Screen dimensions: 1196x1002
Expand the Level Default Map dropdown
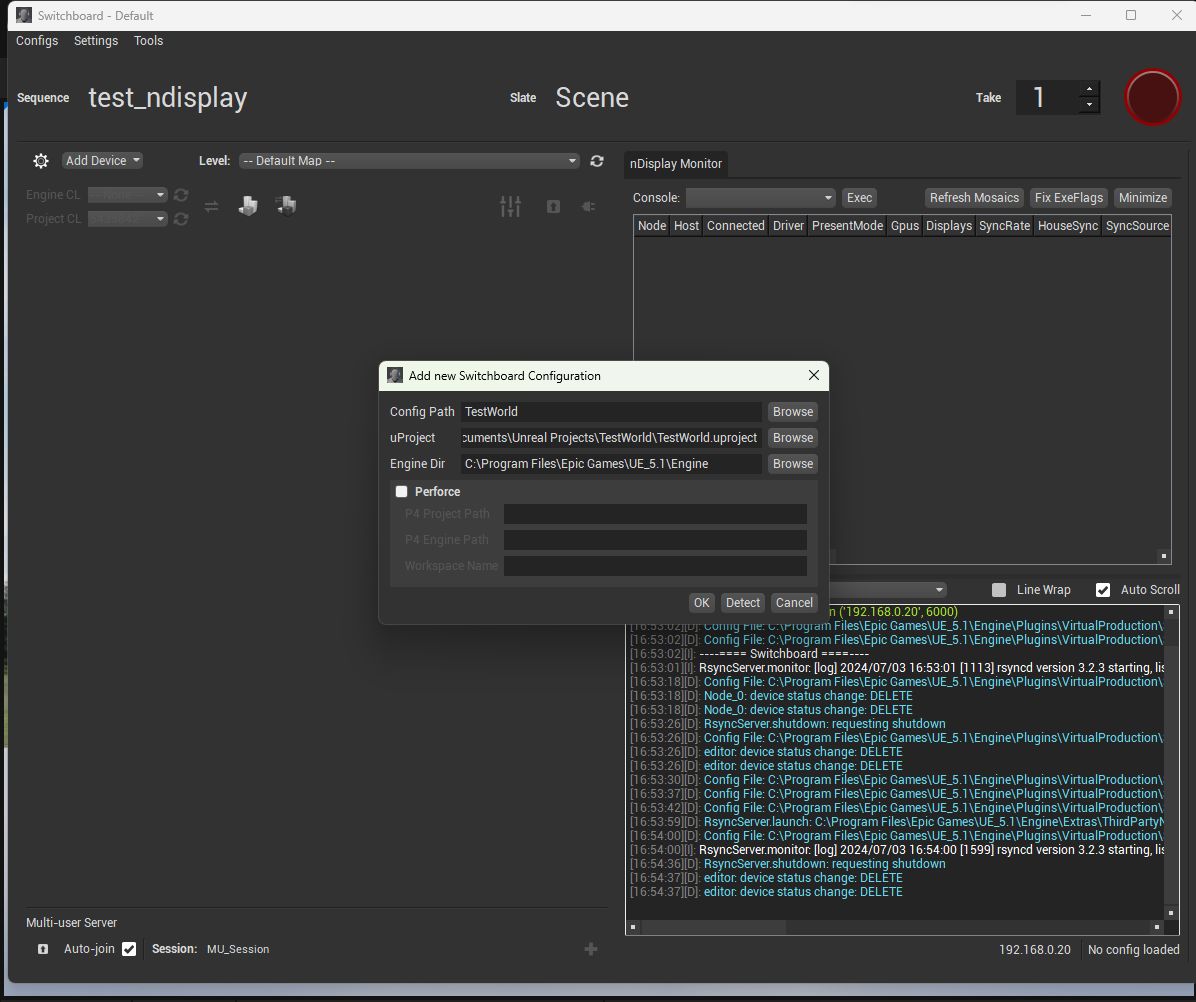coord(410,161)
